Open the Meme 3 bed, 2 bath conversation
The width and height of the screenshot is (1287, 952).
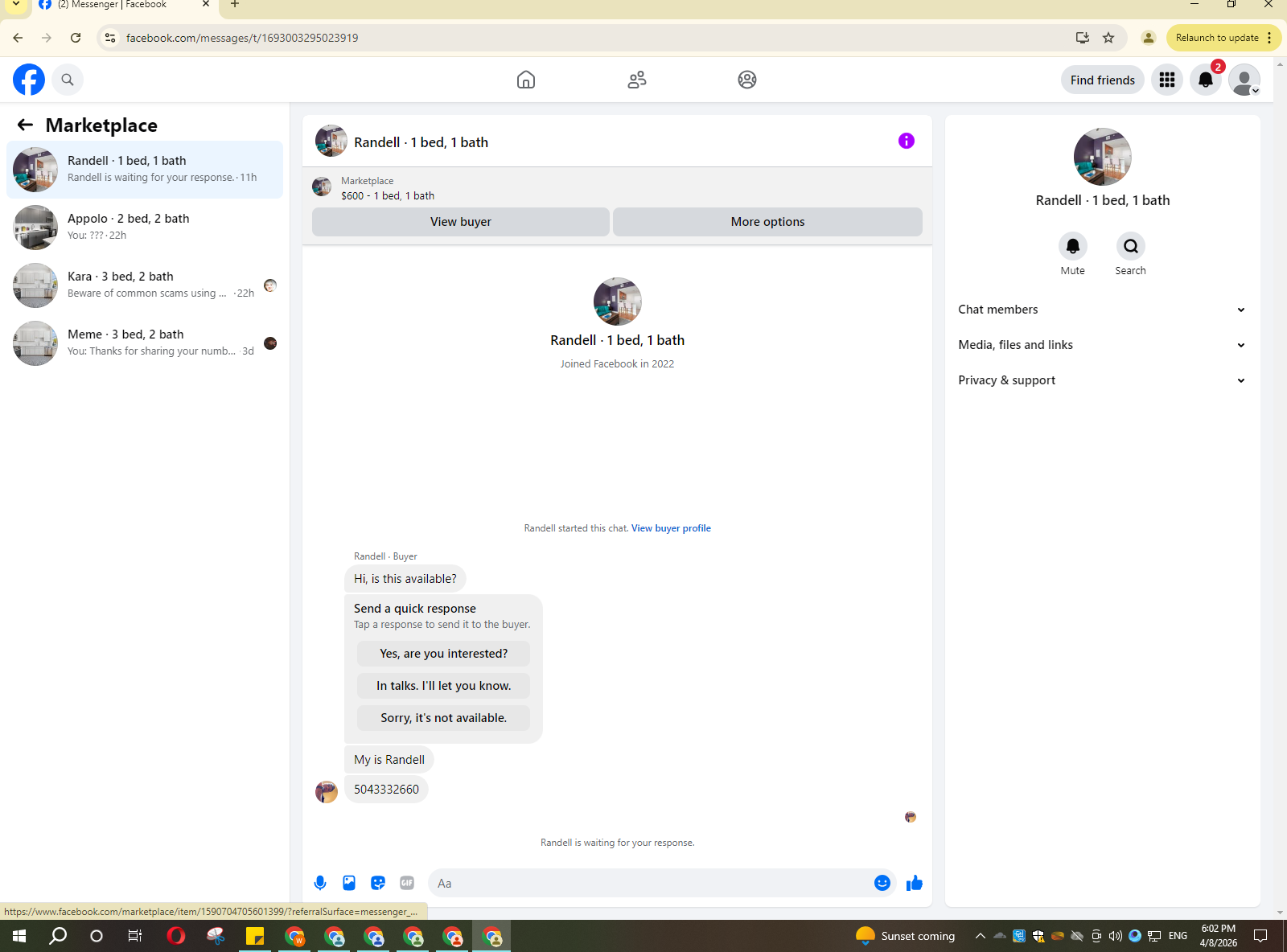[145, 343]
